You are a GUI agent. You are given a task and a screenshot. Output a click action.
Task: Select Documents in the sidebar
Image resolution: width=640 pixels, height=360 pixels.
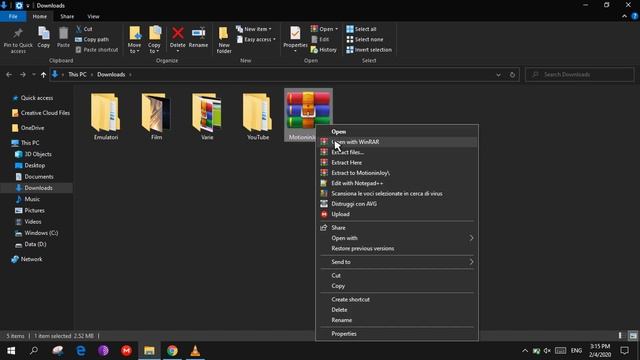pos(39,177)
